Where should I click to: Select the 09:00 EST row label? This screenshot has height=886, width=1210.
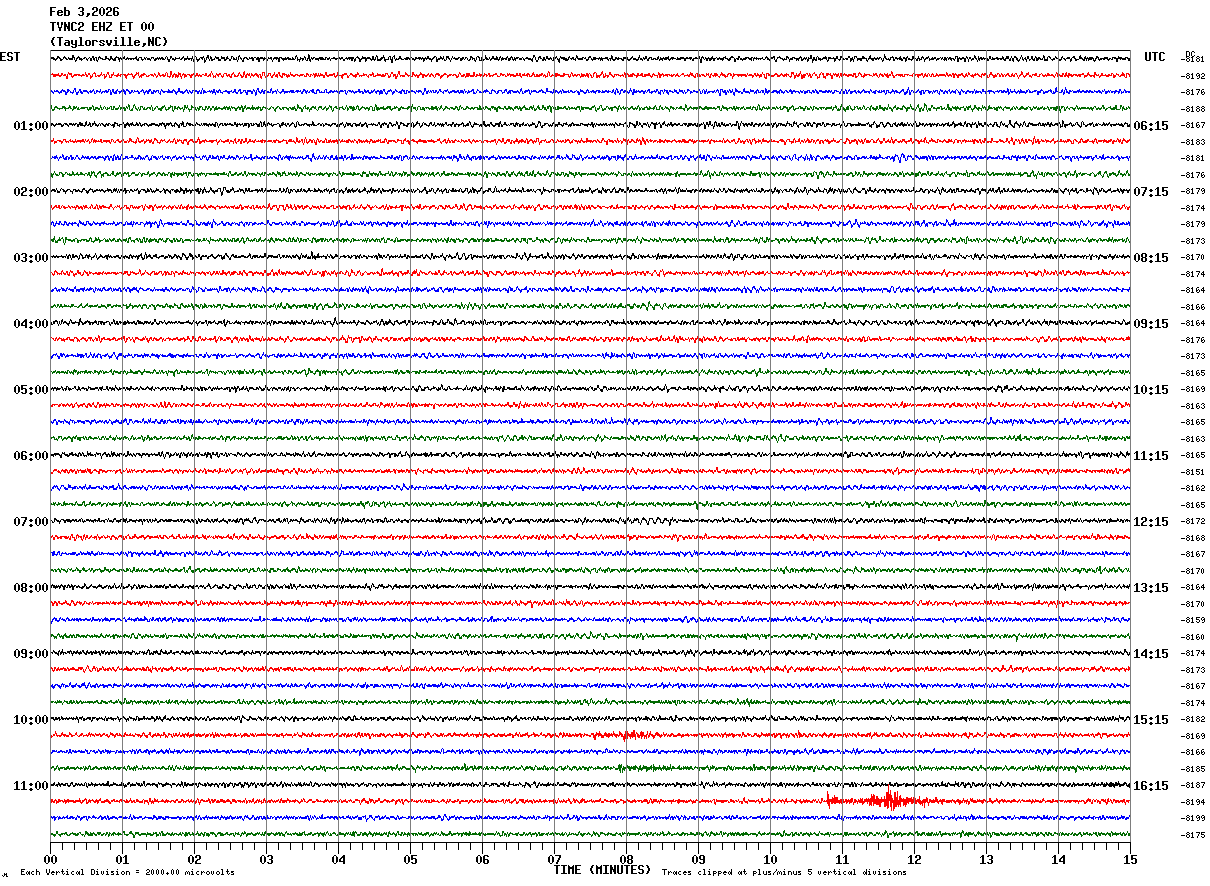[31, 654]
